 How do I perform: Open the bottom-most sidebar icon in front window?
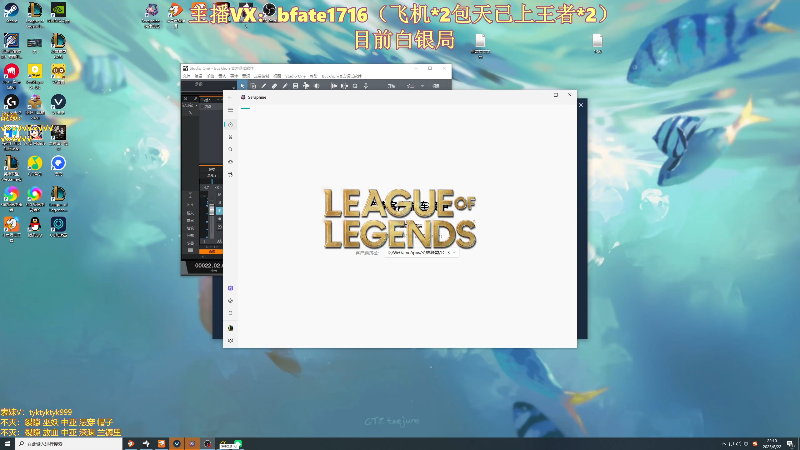pos(231,340)
